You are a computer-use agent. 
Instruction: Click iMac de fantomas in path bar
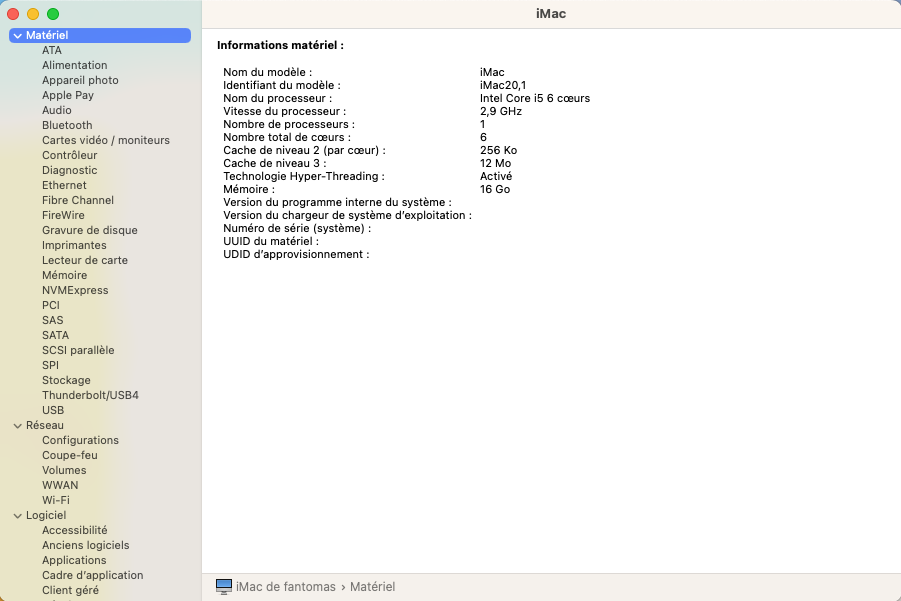(286, 587)
